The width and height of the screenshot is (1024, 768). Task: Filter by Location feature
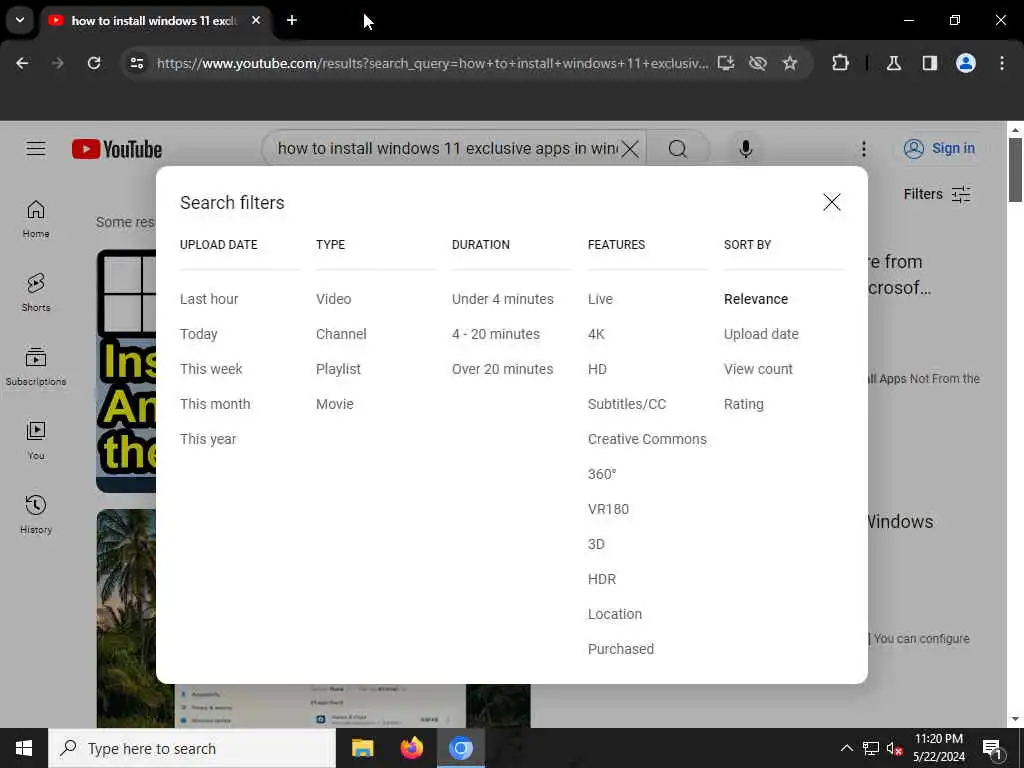615,615
